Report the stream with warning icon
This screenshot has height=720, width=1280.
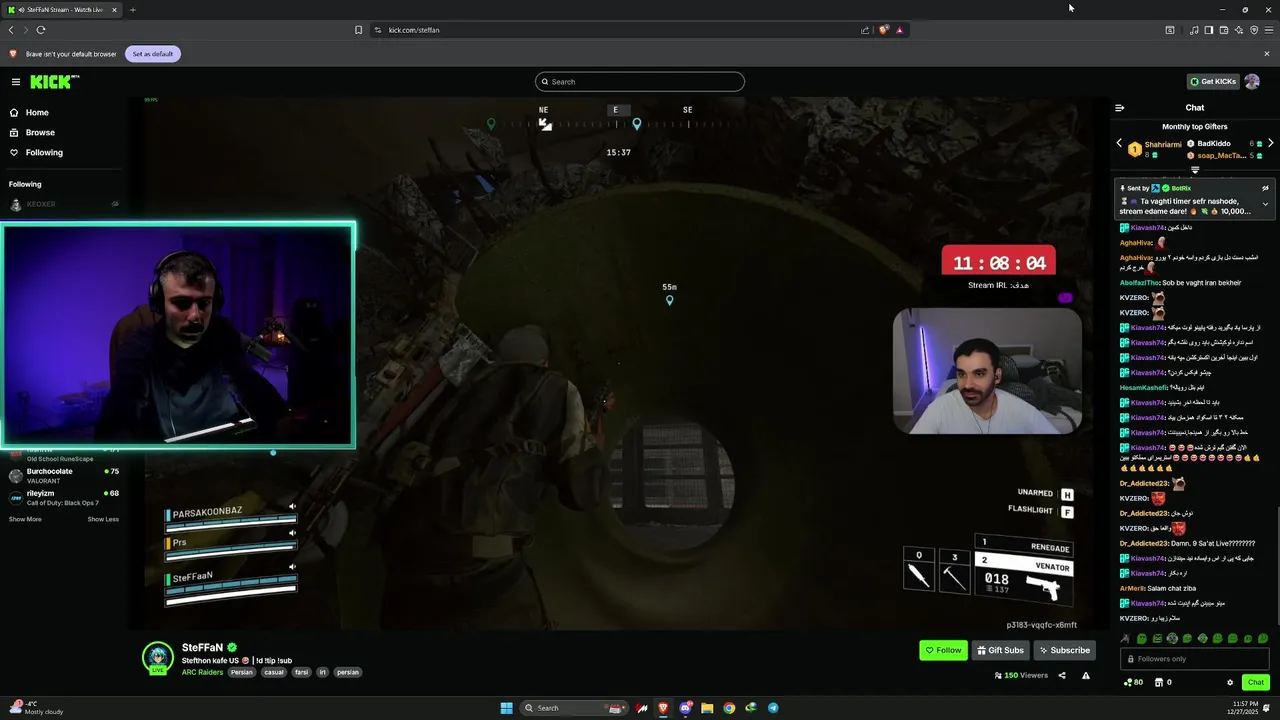(1086, 676)
